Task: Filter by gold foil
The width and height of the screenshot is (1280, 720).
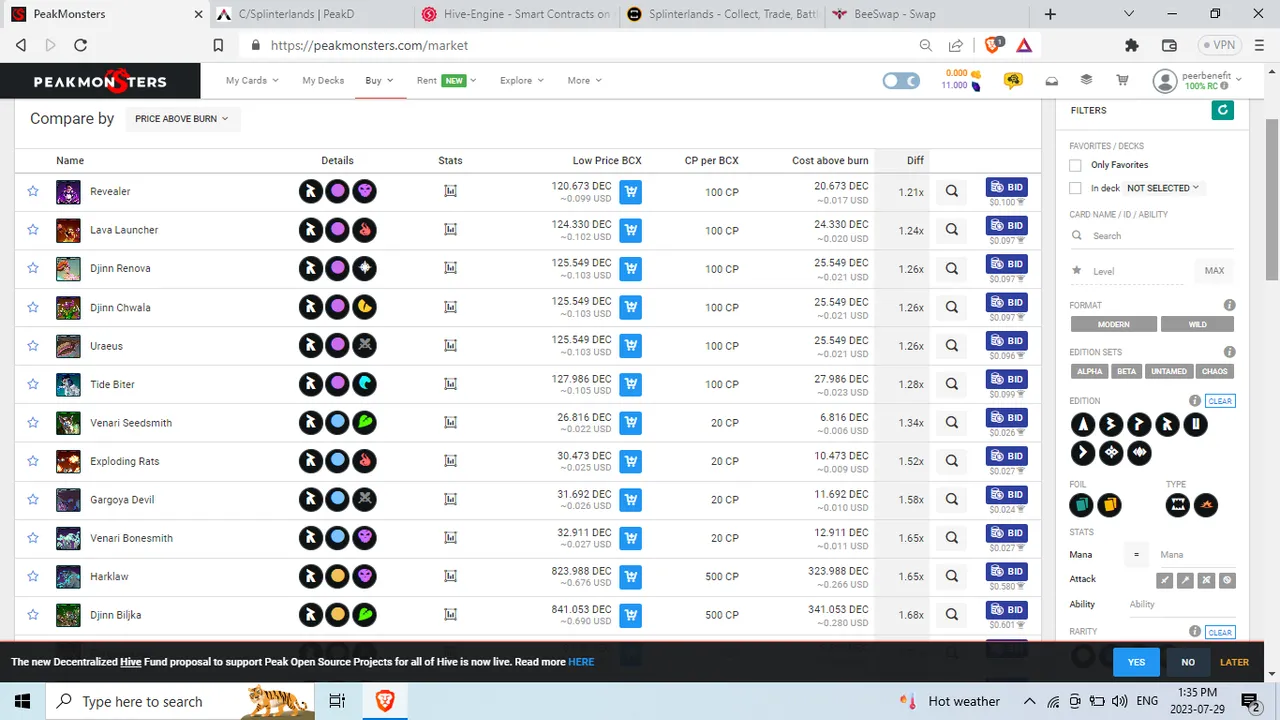Action: point(1109,505)
